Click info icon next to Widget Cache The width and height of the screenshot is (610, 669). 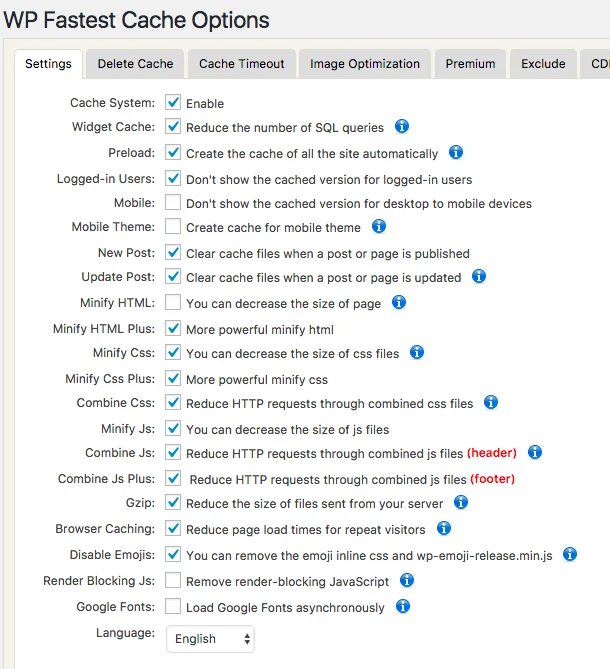pyautogui.click(x=402, y=127)
